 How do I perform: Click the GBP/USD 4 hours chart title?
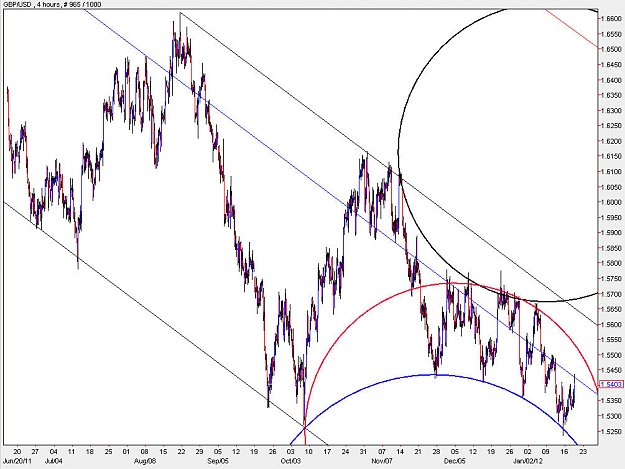51,4
